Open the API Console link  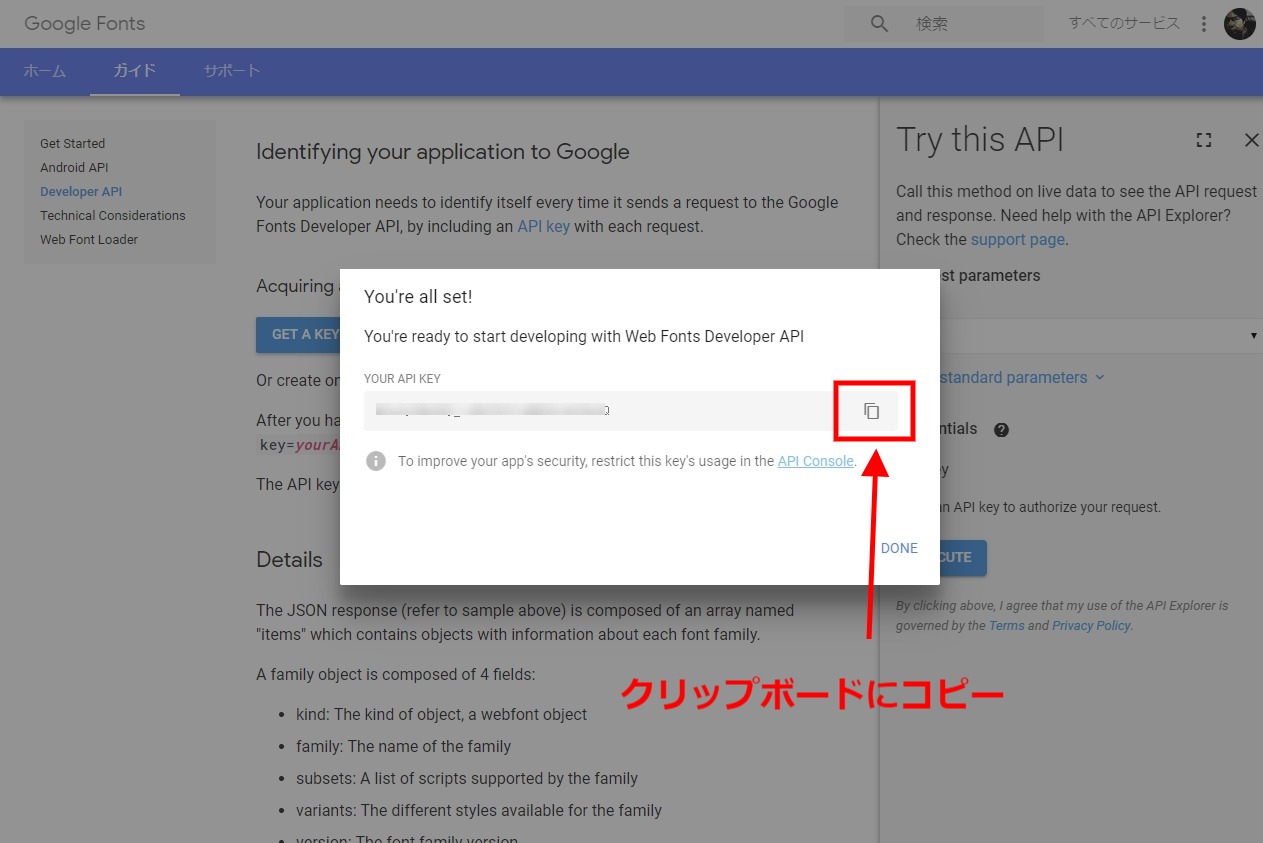pos(815,461)
